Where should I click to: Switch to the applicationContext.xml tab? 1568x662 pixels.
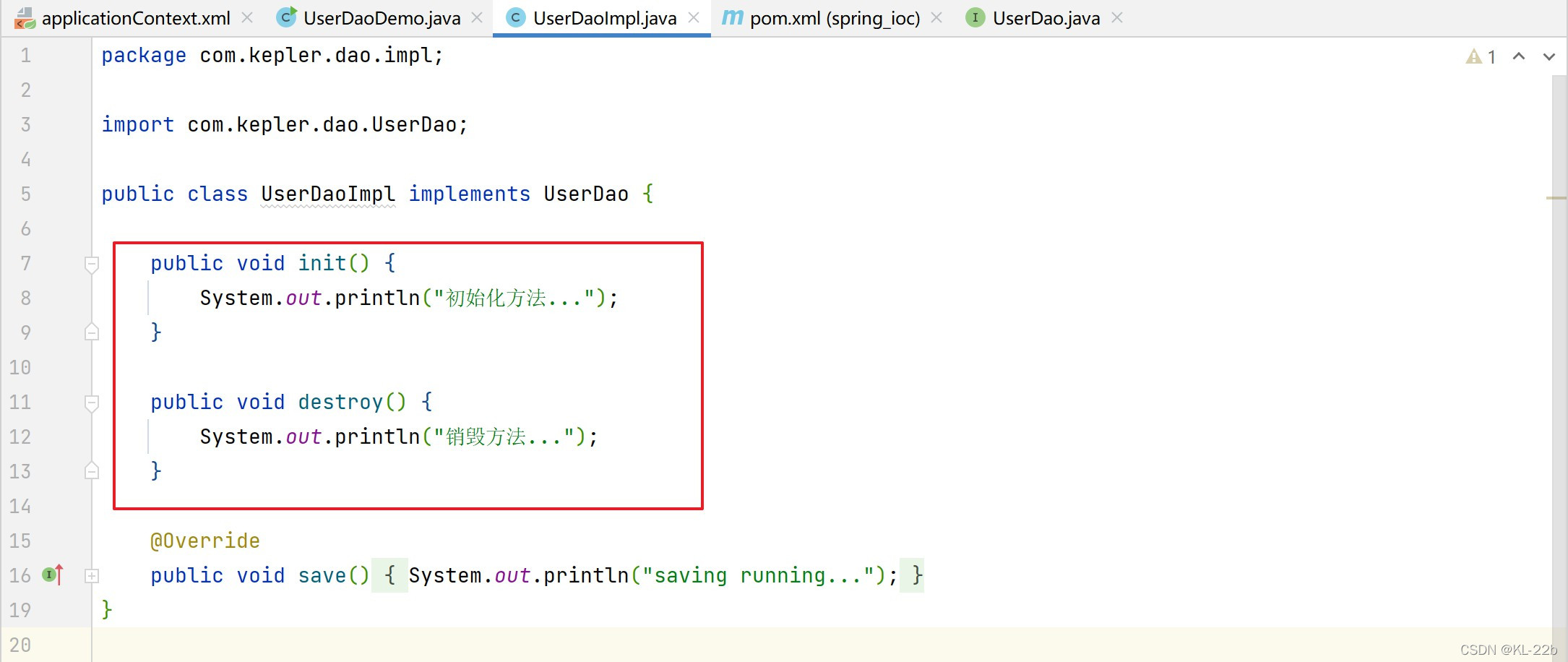coord(136,18)
